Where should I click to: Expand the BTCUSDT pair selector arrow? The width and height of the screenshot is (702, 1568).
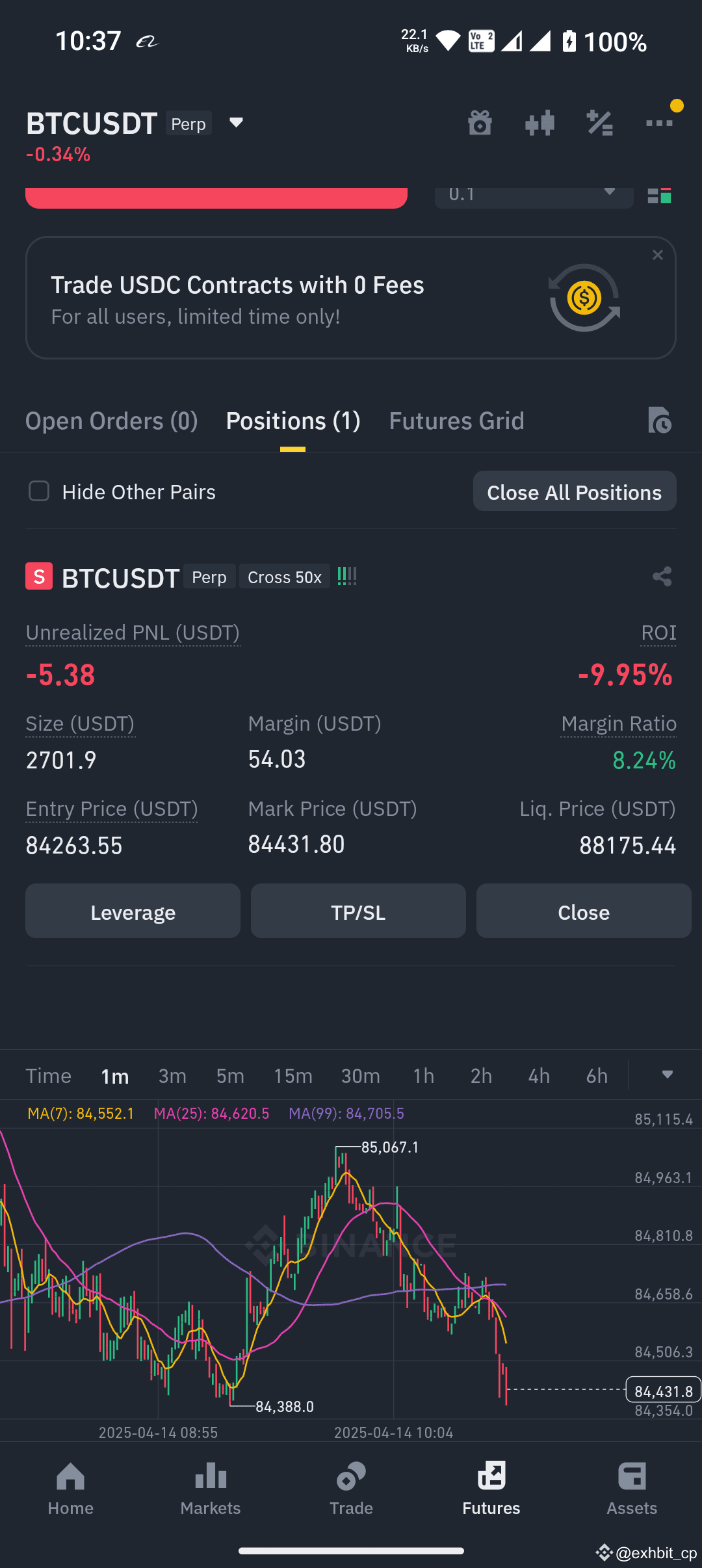click(236, 122)
